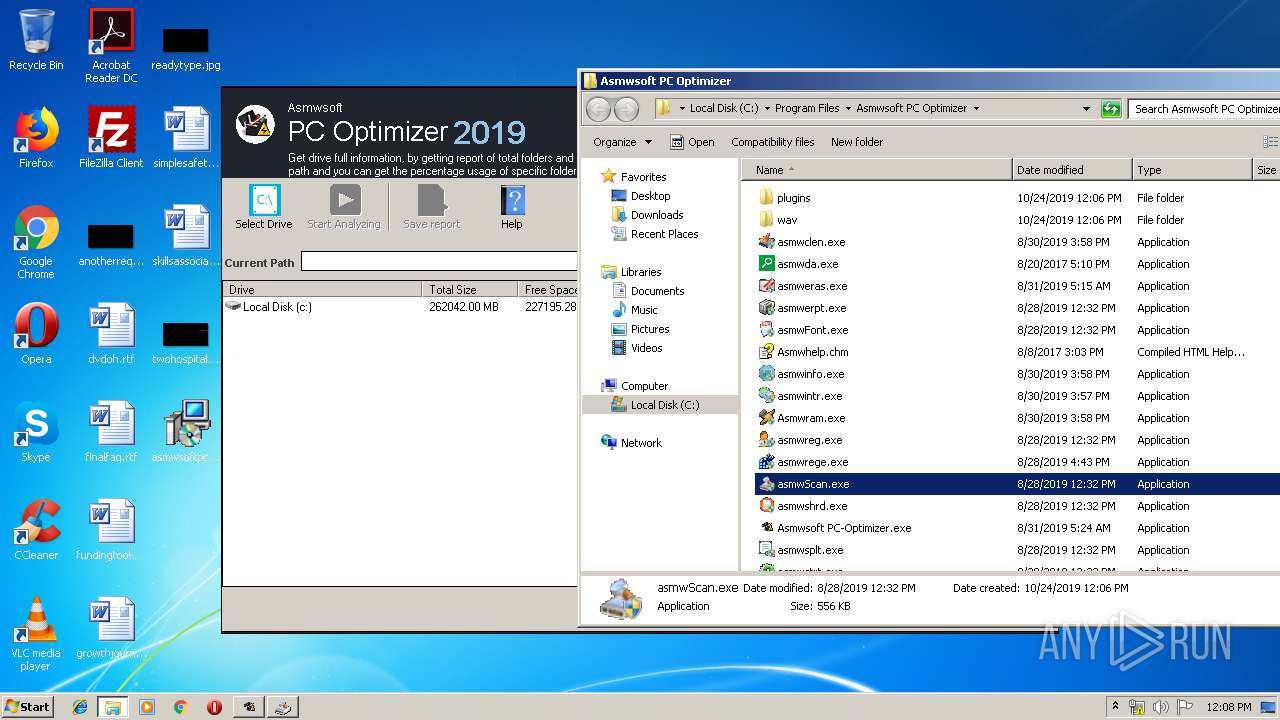Viewport: 1280px width, 720px height.
Task: Select asmwsplt.exe file icon
Action: coord(767,550)
